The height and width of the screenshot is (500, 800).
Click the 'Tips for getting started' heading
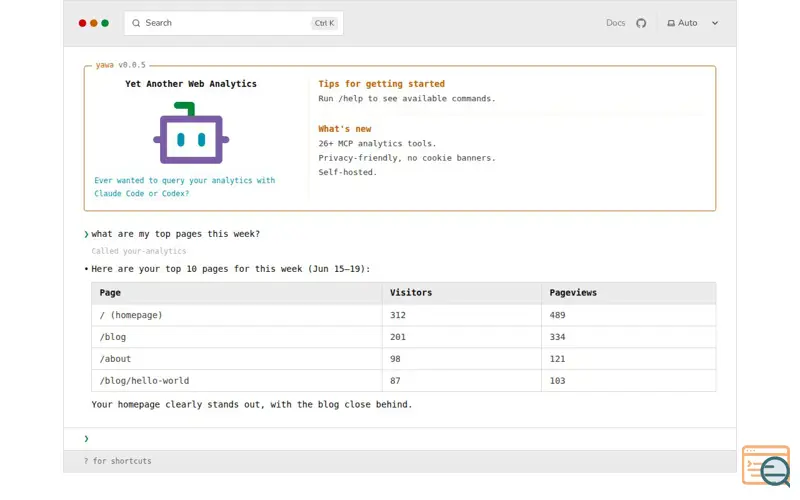[x=382, y=84]
